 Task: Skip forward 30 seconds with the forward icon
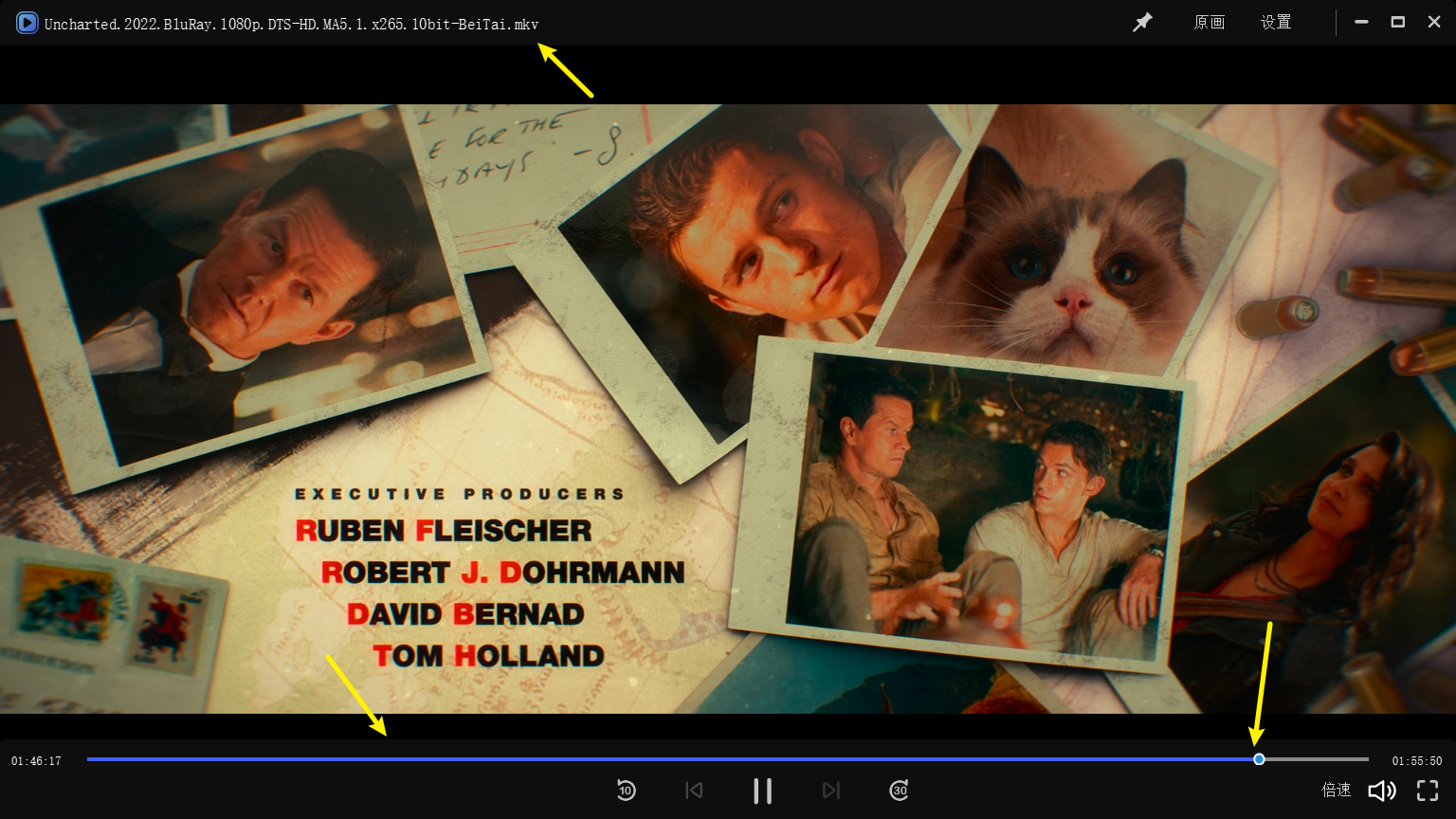coord(899,790)
